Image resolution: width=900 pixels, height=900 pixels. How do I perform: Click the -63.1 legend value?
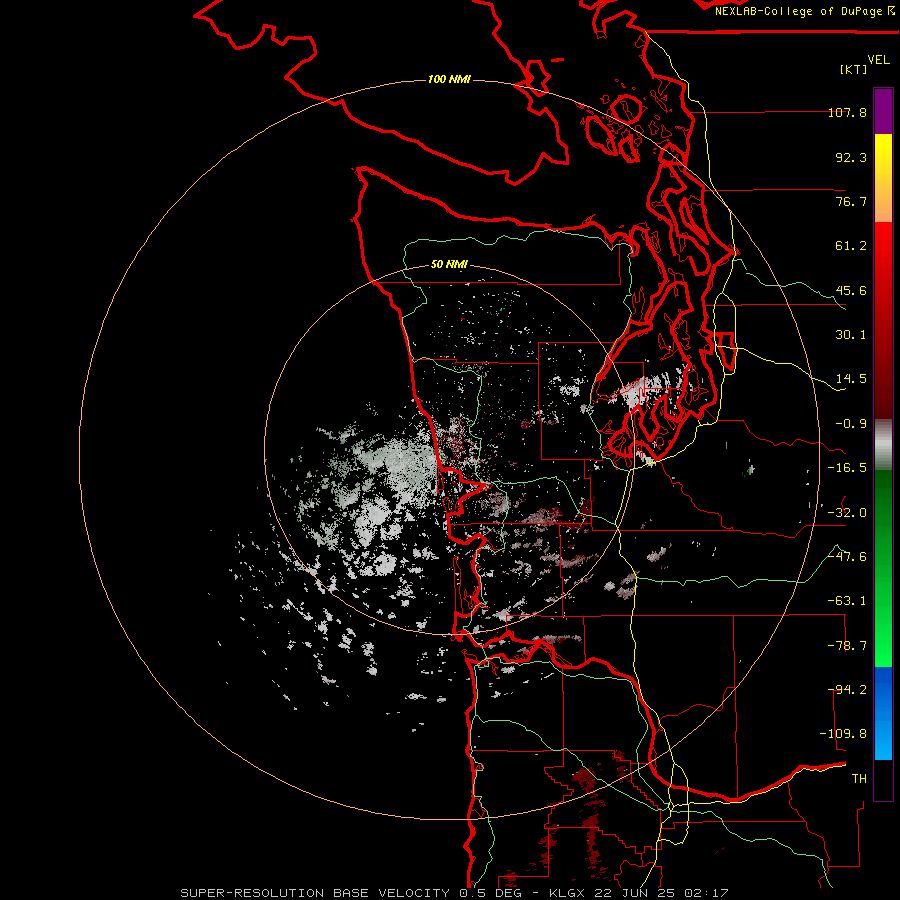pyautogui.click(x=847, y=601)
